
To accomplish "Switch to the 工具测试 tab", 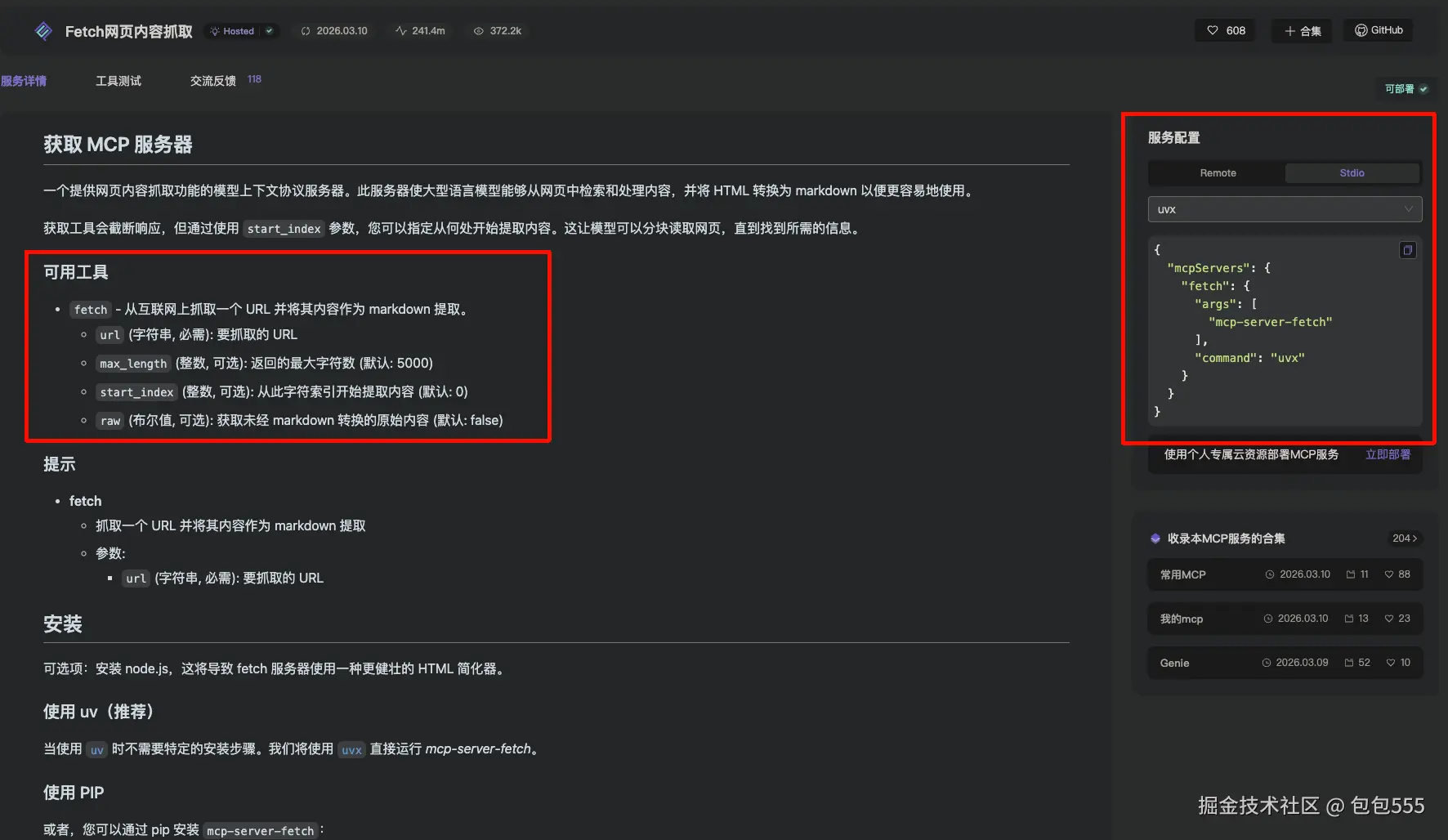I will point(118,80).
